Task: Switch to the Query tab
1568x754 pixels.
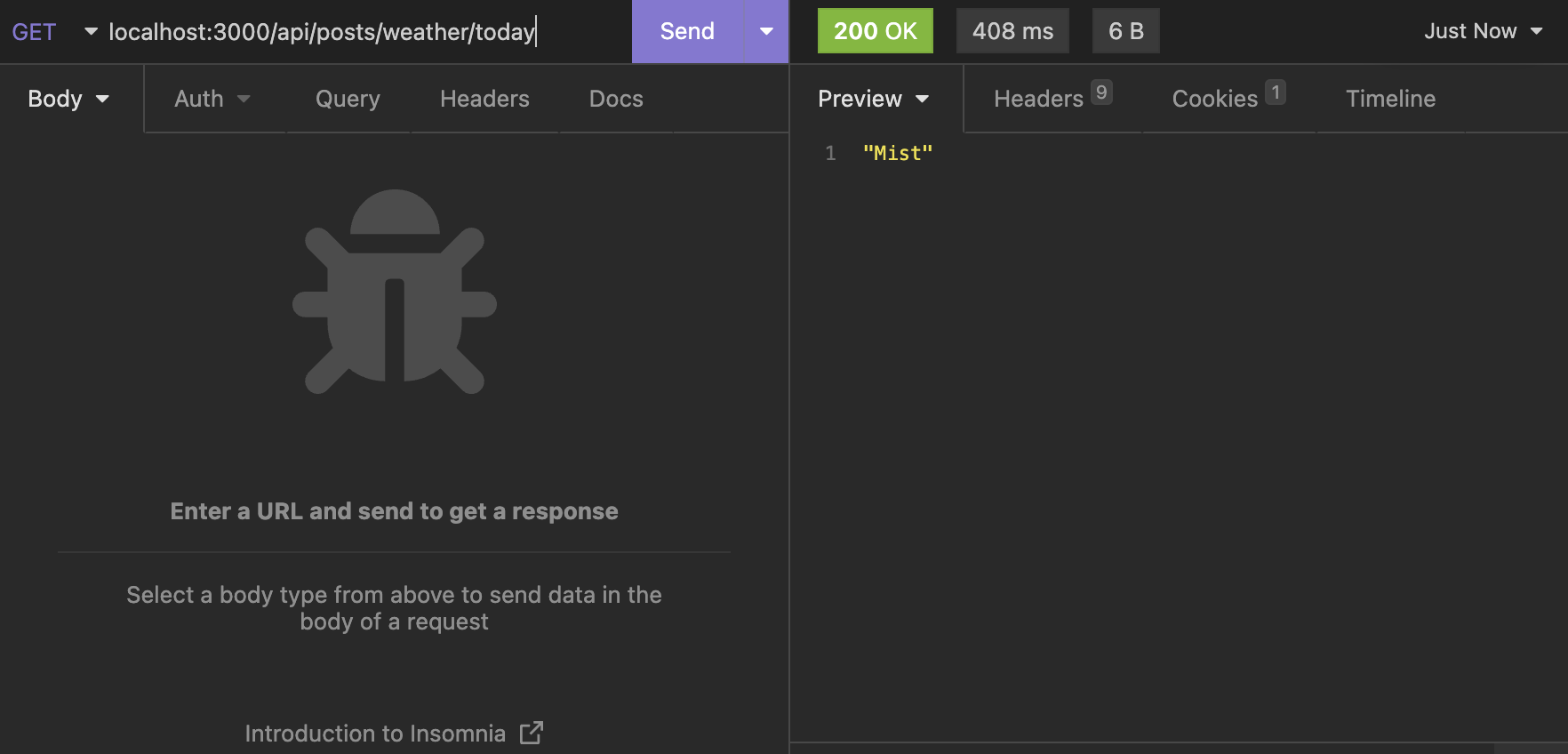Action: [348, 99]
